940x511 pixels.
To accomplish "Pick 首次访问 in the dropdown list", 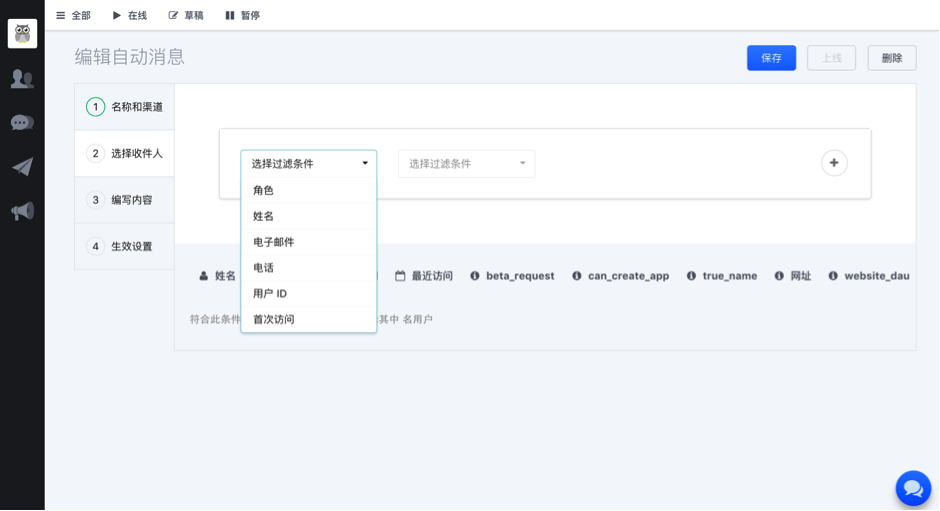I will [x=274, y=319].
